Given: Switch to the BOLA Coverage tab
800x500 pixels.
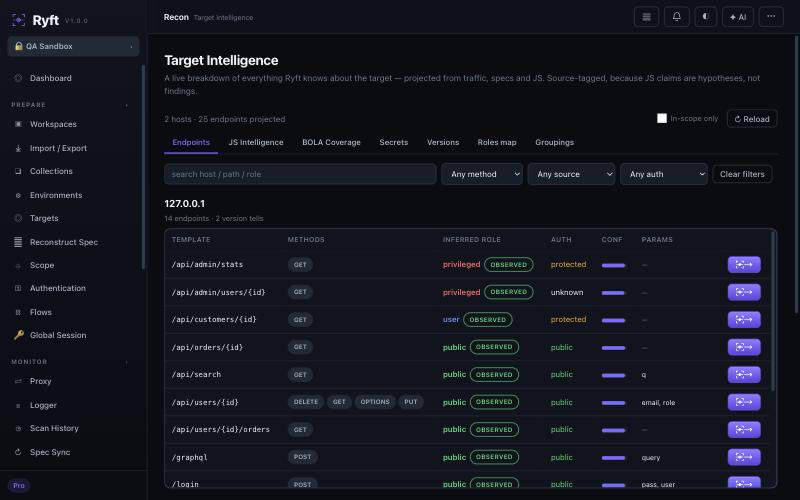Looking at the screenshot, I should click(331, 142).
